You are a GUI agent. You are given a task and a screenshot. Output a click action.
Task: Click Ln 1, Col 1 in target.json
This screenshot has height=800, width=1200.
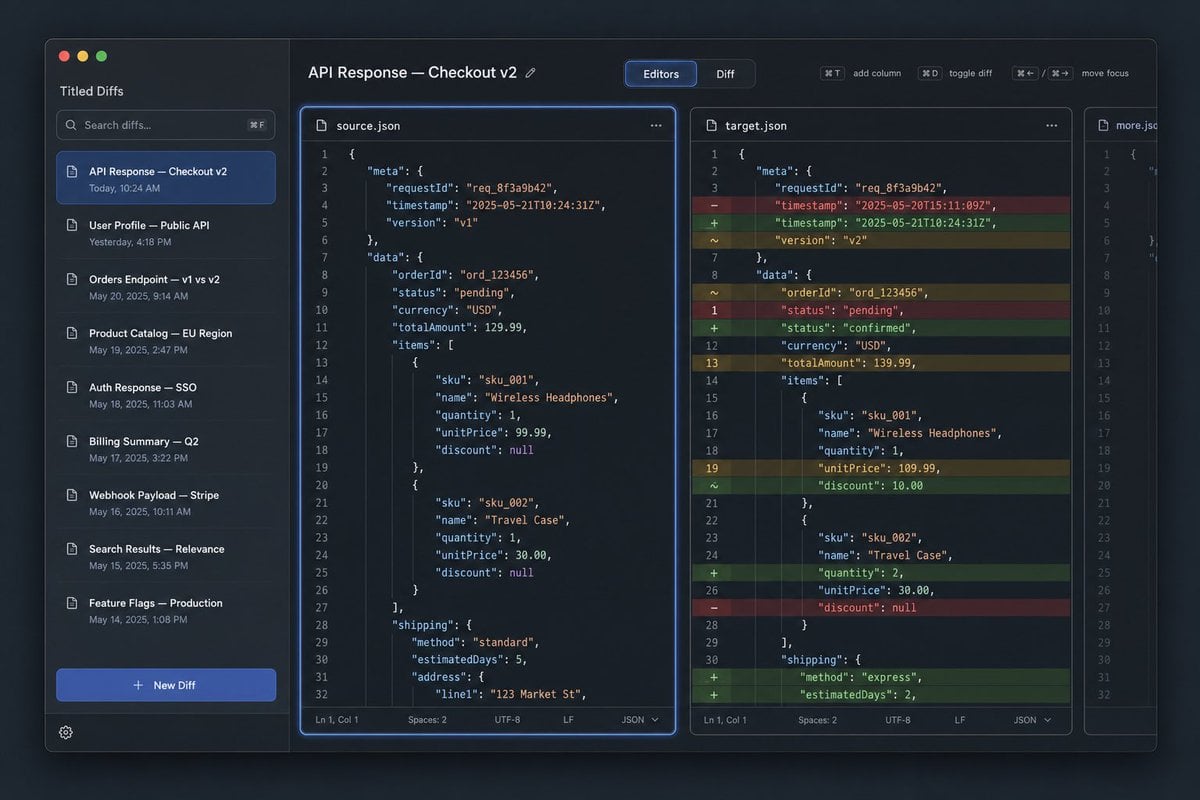(726, 720)
